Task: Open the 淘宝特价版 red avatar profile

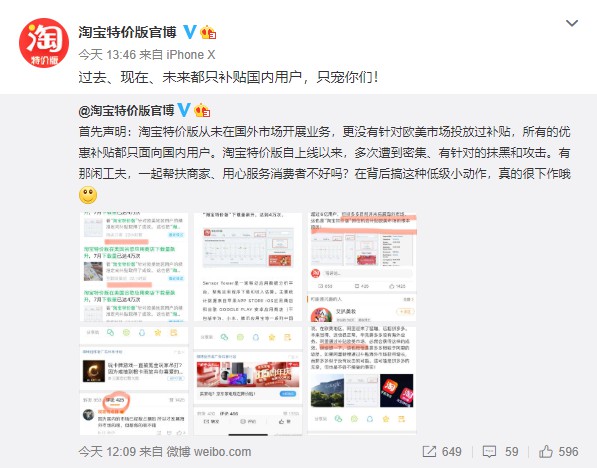Action: pos(44,43)
